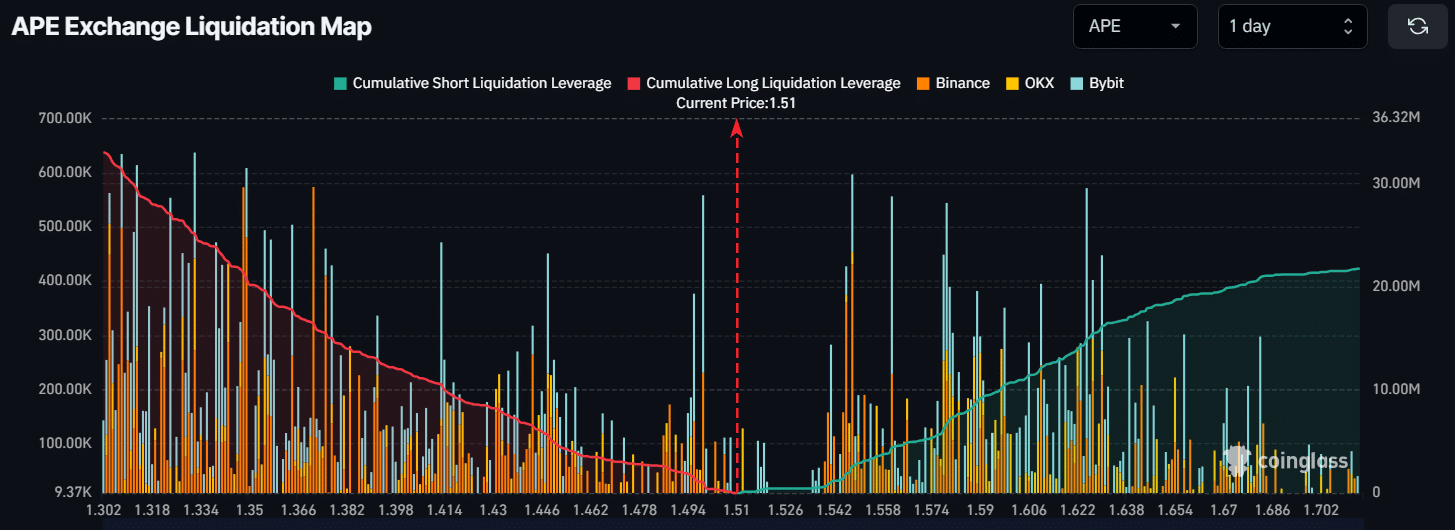Click the 1 day selector up-down arrows
1455x530 pixels.
coord(1348,26)
